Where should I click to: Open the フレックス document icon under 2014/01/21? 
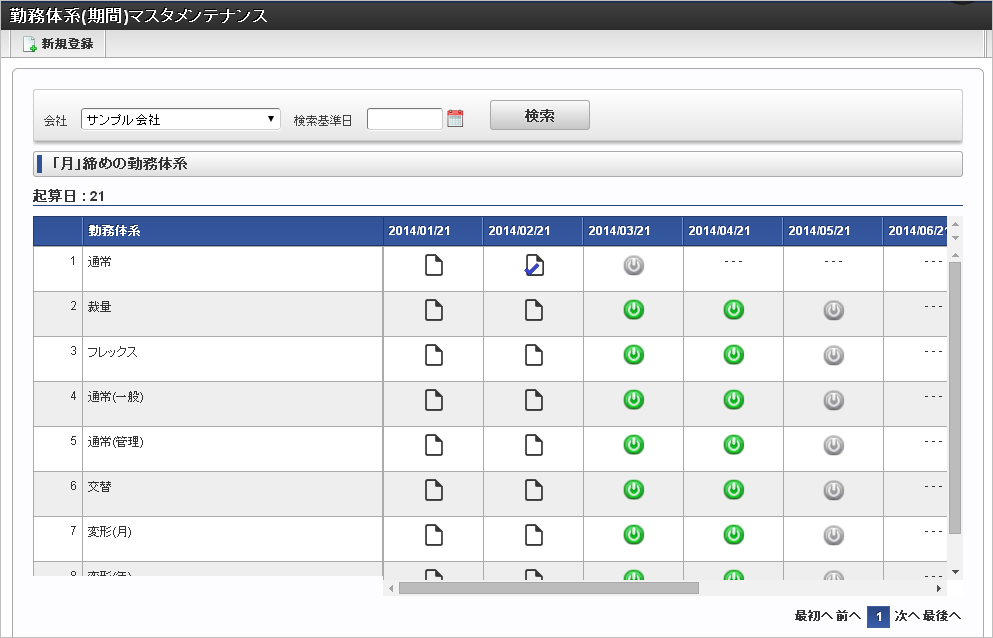pos(434,355)
